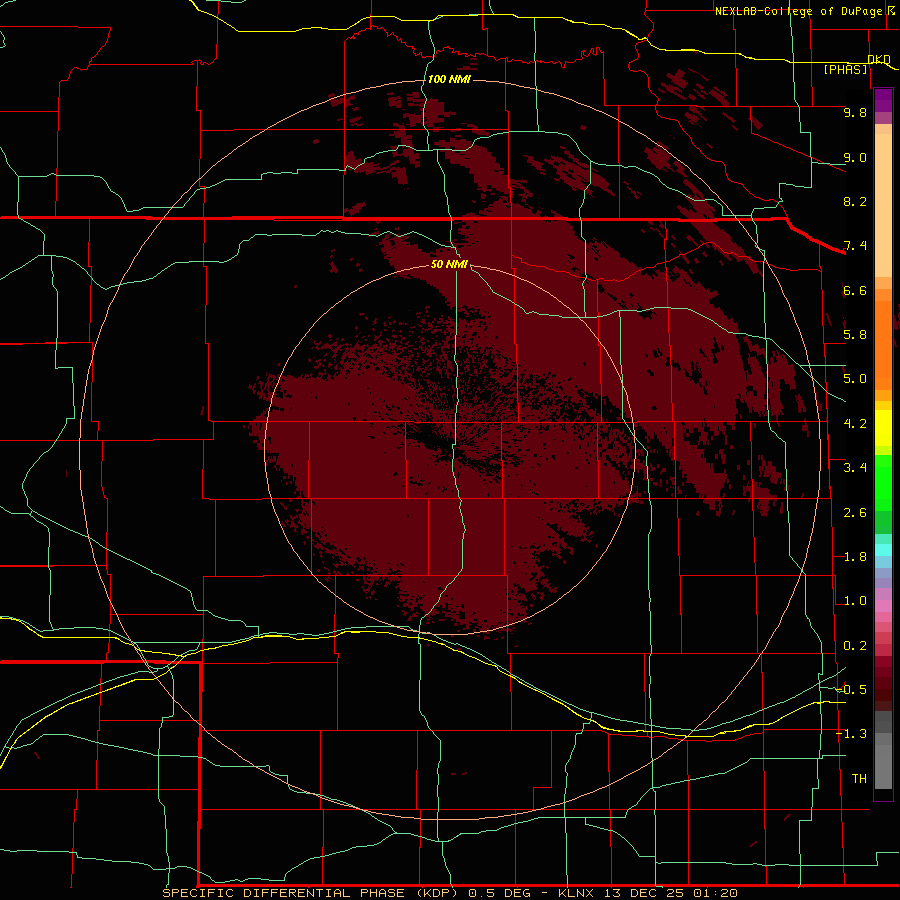The height and width of the screenshot is (900, 900).
Task: Click the 0.2 scale label
Action: point(855,646)
